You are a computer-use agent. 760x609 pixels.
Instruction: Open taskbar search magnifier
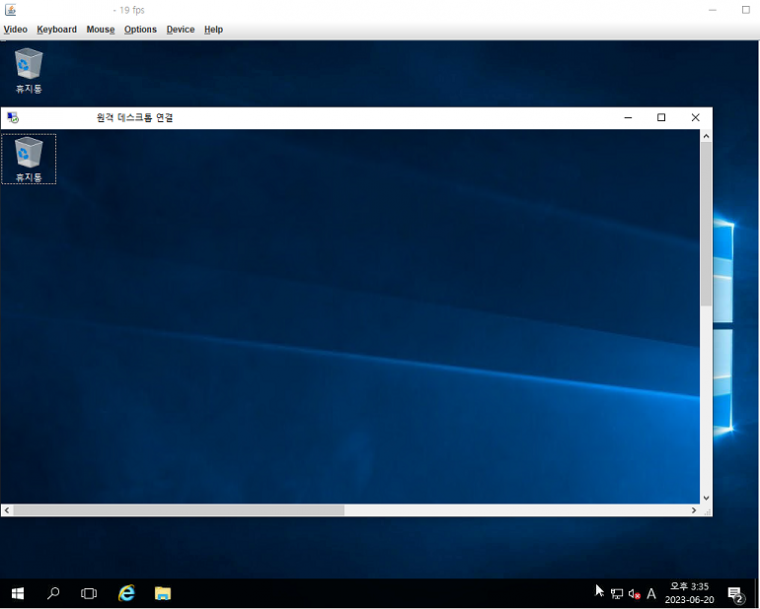pyautogui.click(x=53, y=593)
